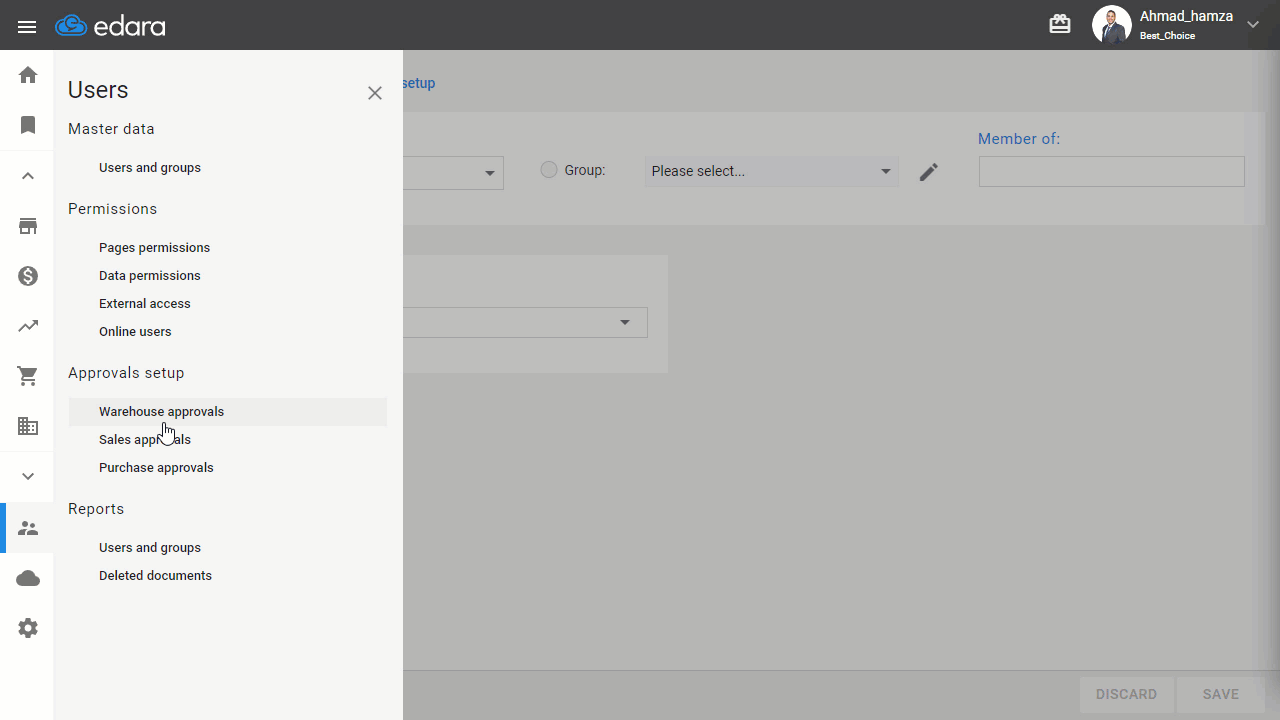1280x720 pixels.
Task: Click the pencil edit icon
Action: [929, 172]
